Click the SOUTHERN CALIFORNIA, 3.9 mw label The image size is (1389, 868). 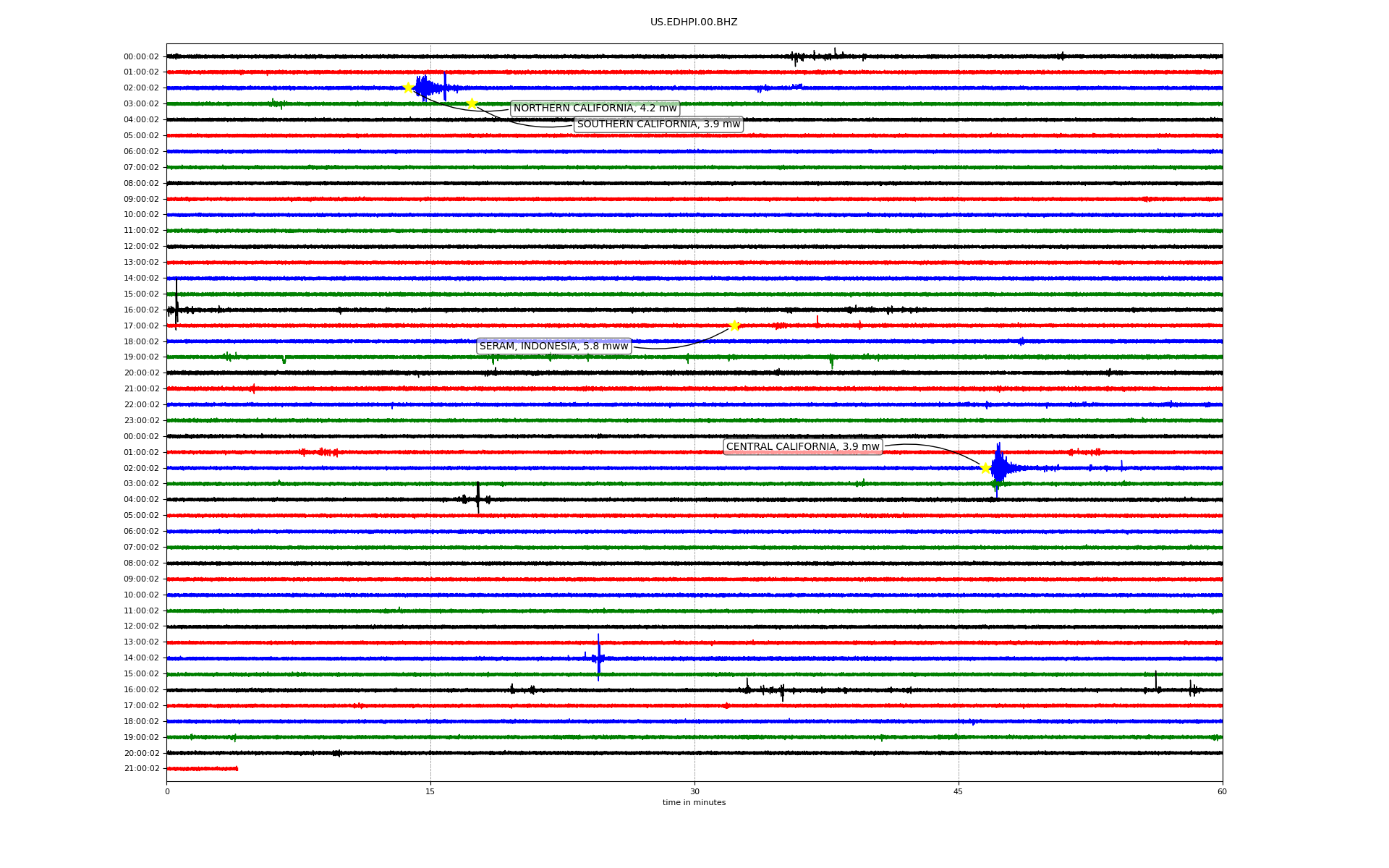click(x=658, y=124)
